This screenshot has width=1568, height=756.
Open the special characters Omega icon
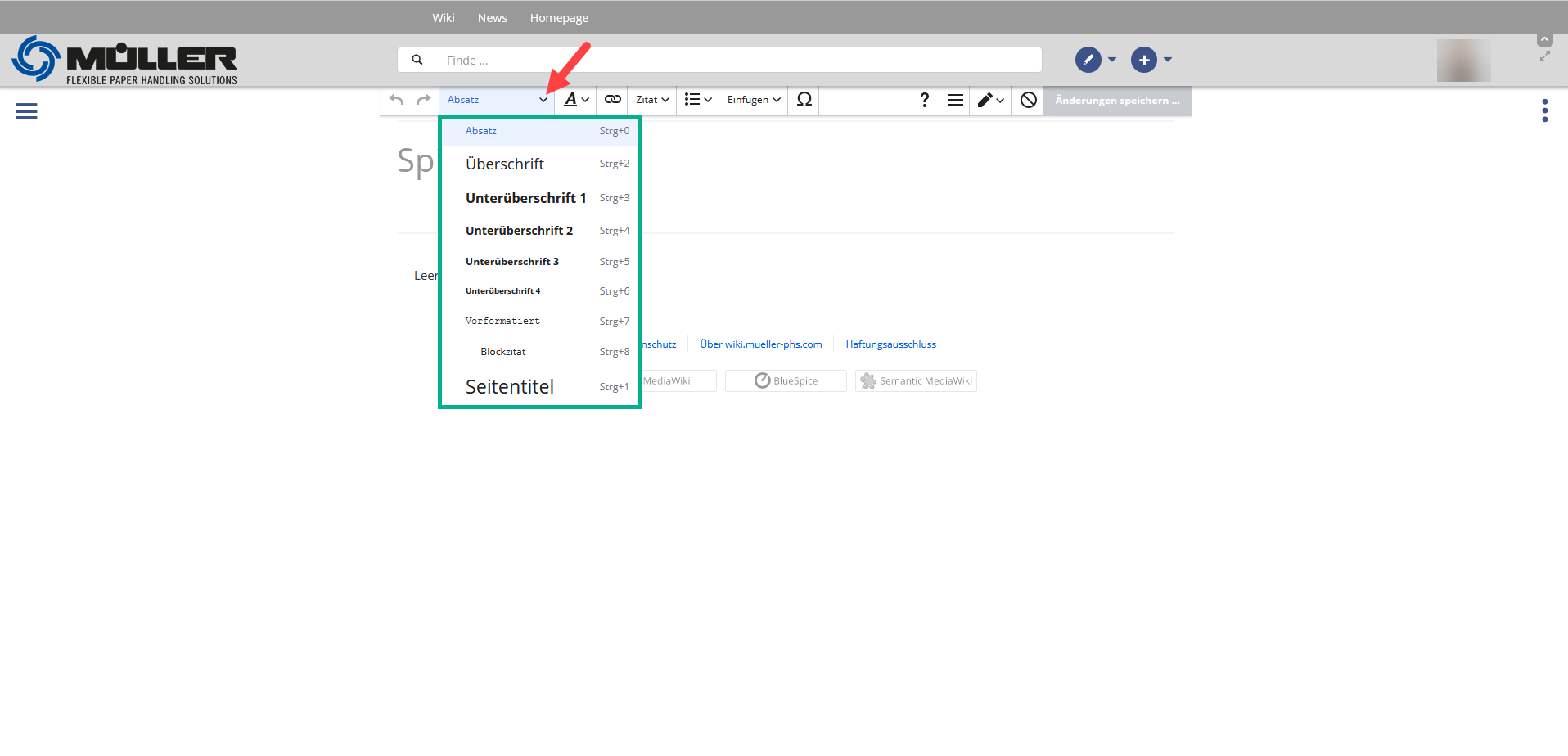click(x=804, y=100)
